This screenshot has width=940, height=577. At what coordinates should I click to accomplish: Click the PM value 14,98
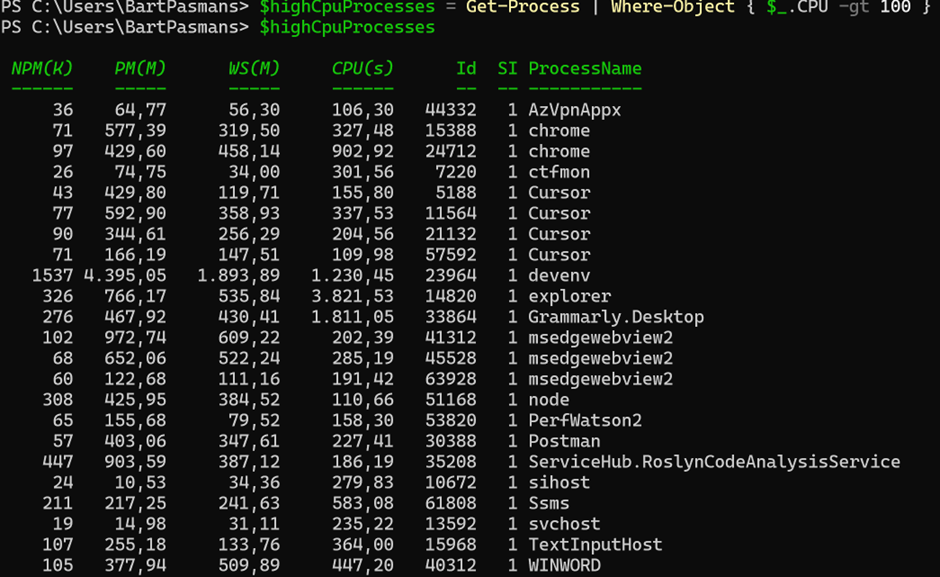coord(140,524)
